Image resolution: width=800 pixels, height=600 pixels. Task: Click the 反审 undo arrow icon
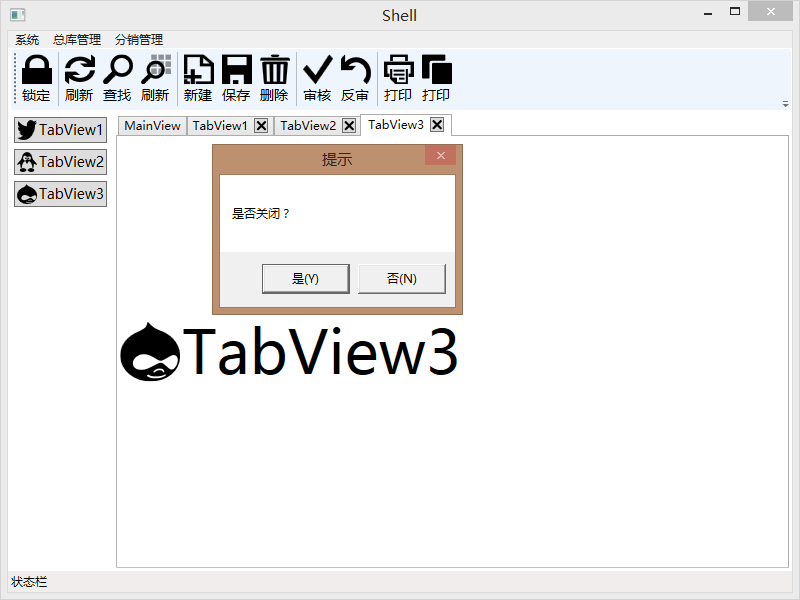pos(355,78)
